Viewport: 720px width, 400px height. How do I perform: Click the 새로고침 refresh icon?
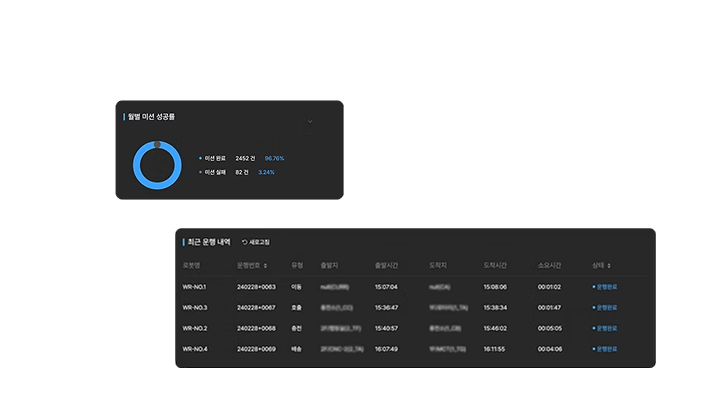tap(244, 242)
